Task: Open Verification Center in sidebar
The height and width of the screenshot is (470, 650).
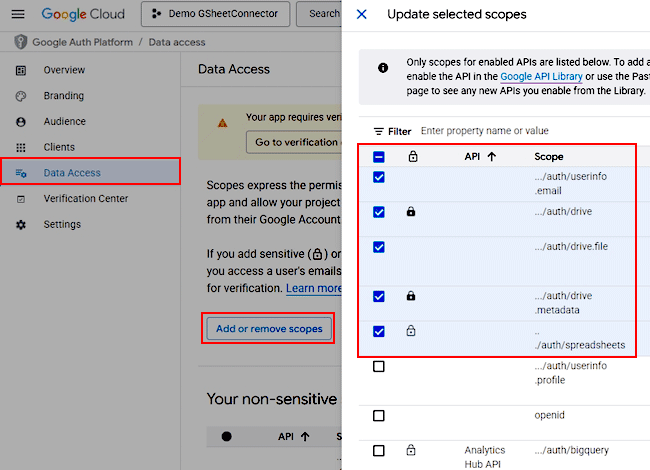Action: [85, 199]
